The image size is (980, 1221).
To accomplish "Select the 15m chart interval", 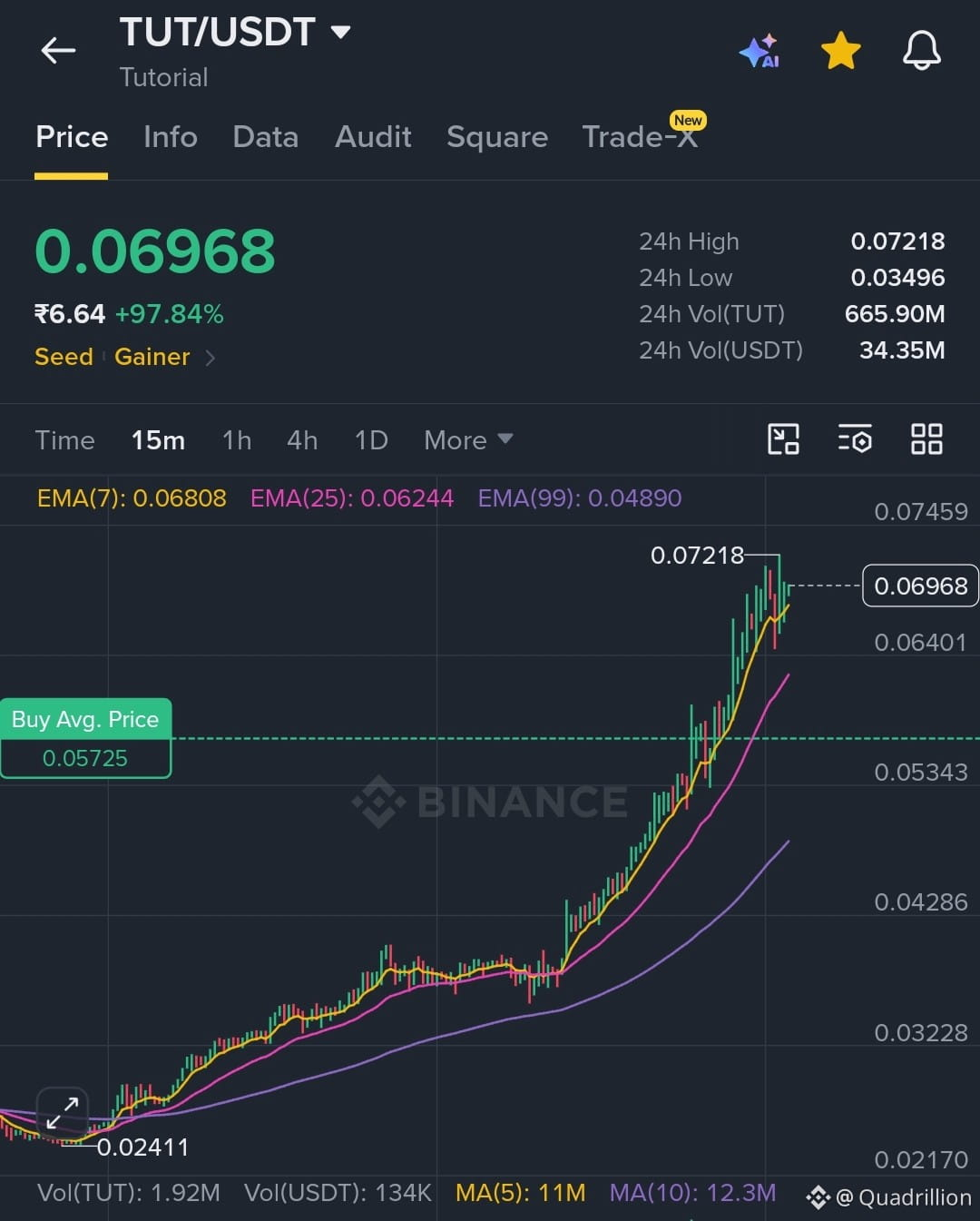I will tap(158, 440).
